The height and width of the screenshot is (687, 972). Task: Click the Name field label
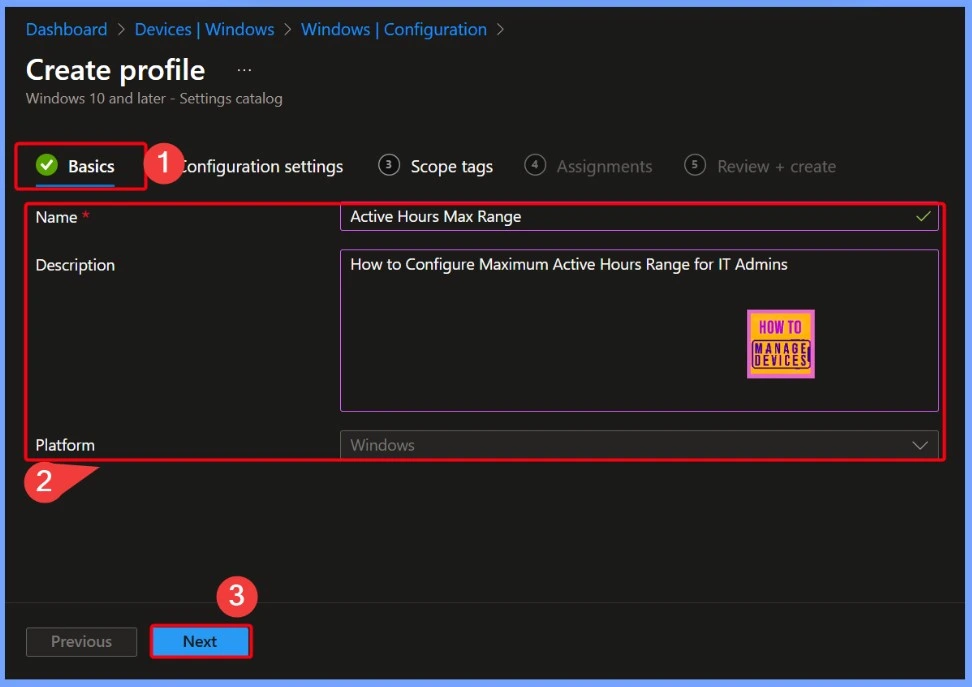point(56,217)
